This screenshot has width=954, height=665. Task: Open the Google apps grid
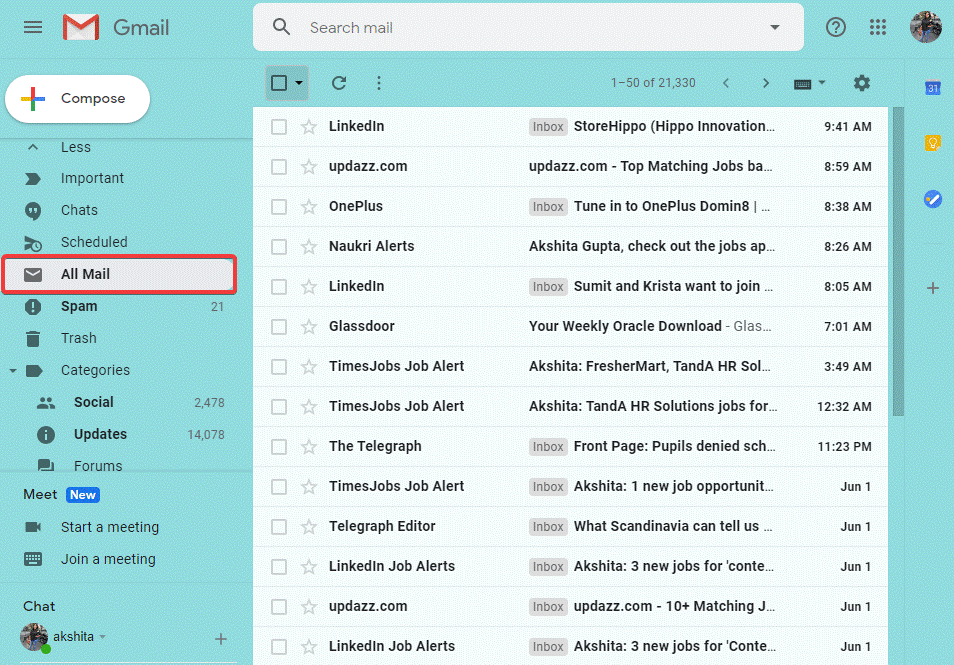(878, 27)
